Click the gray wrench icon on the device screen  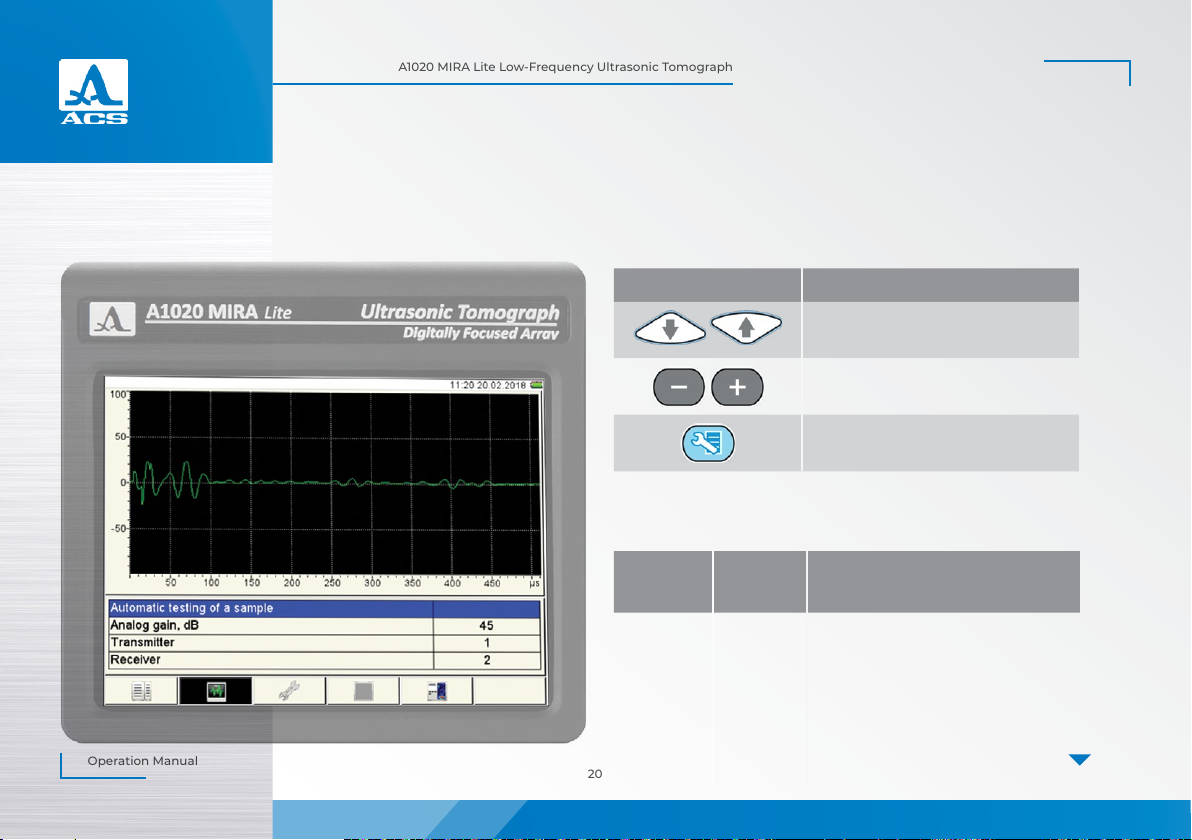pyautogui.click(x=289, y=691)
